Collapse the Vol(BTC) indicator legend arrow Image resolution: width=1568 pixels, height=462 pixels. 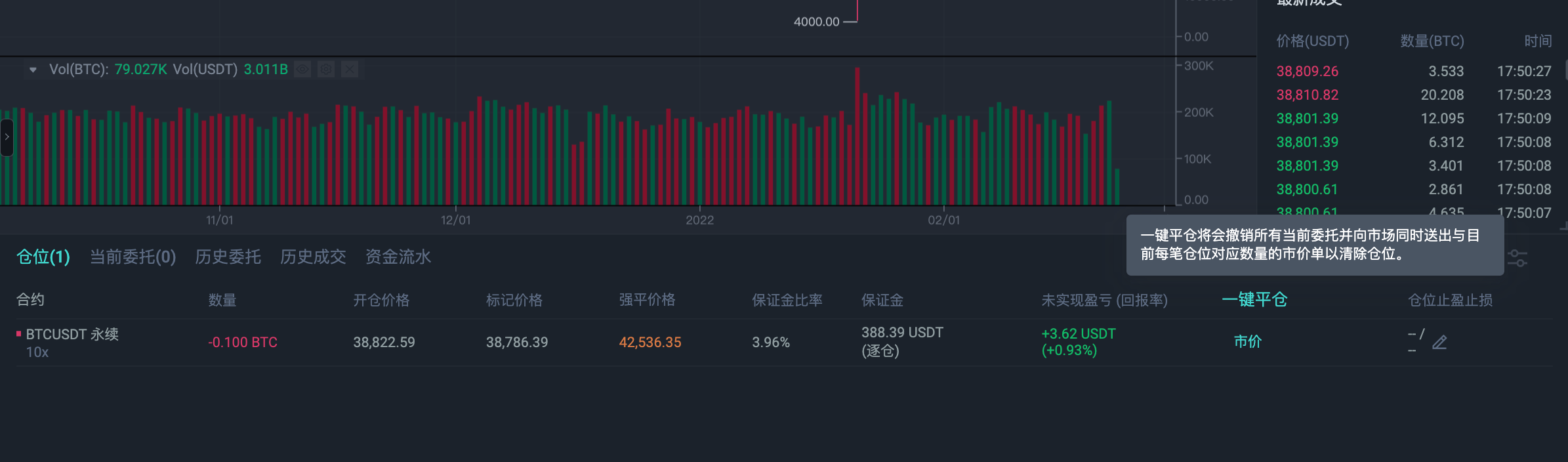tap(33, 70)
